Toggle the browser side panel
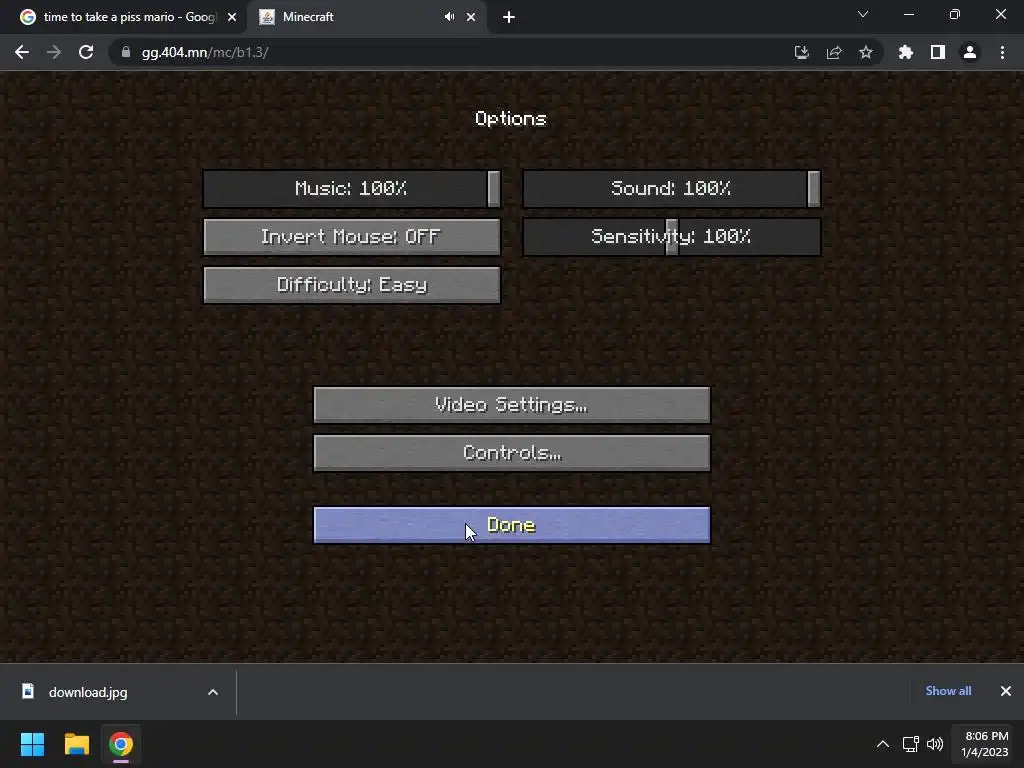 pyautogui.click(x=938, y=52)
